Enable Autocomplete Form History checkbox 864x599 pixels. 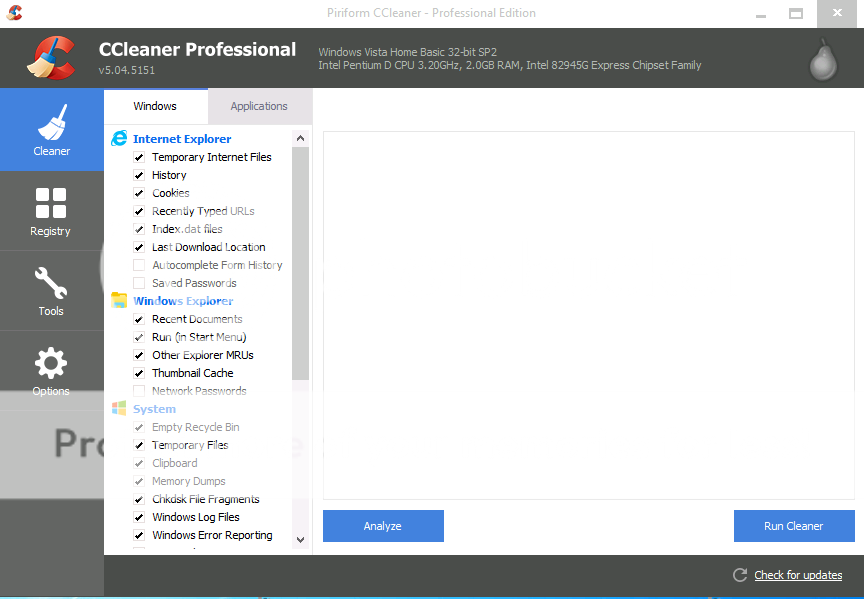pyautogui.click(x=139, y=265)
